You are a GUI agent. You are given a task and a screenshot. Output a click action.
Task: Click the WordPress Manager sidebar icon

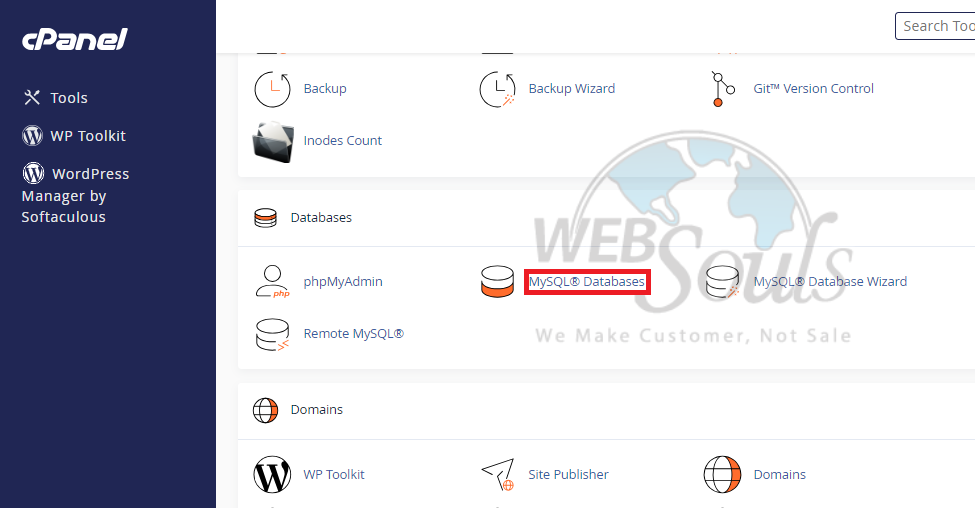34,173
